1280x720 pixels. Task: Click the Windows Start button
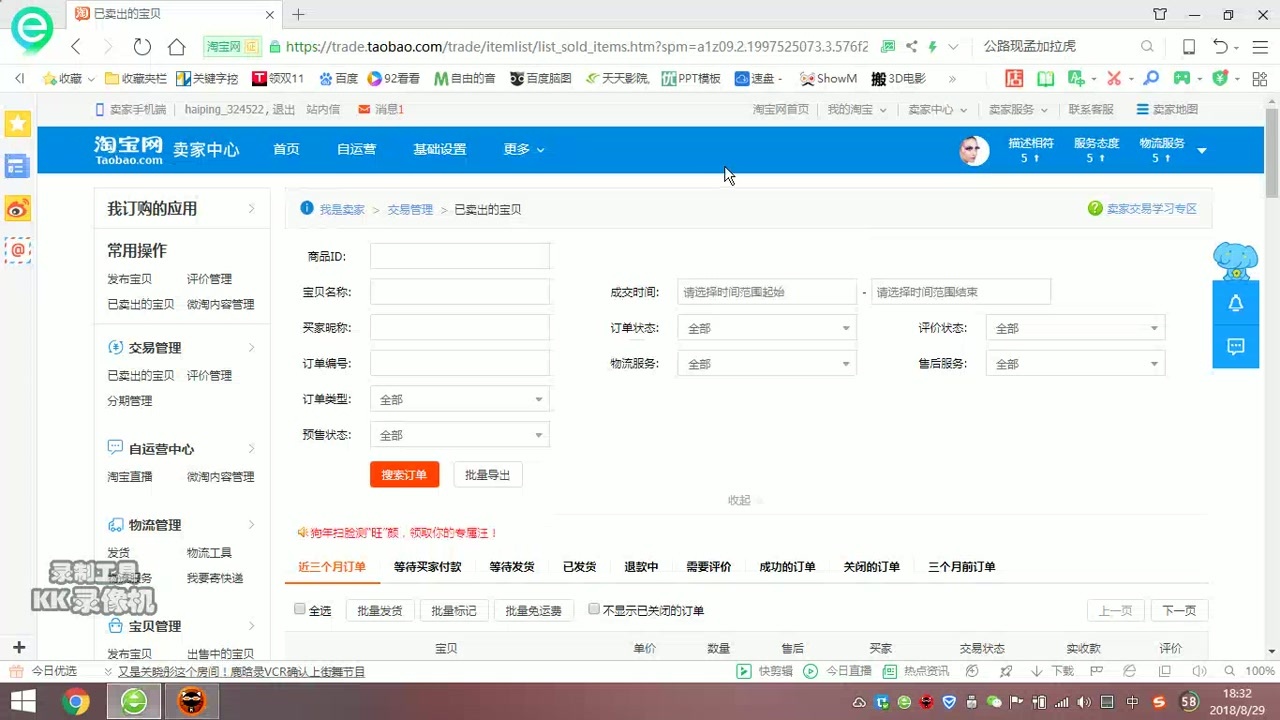click(x=23, y=702)
